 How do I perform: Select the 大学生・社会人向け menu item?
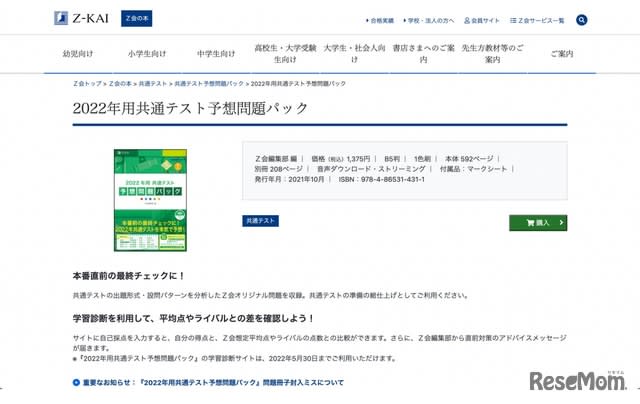click(x=354, y=53)
